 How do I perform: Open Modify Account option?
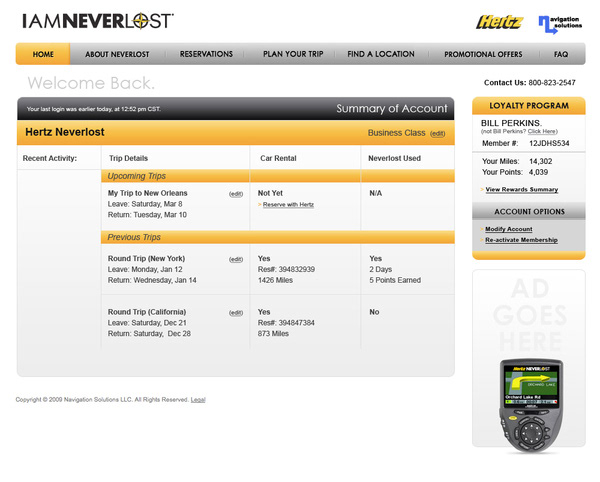[509, 229]
